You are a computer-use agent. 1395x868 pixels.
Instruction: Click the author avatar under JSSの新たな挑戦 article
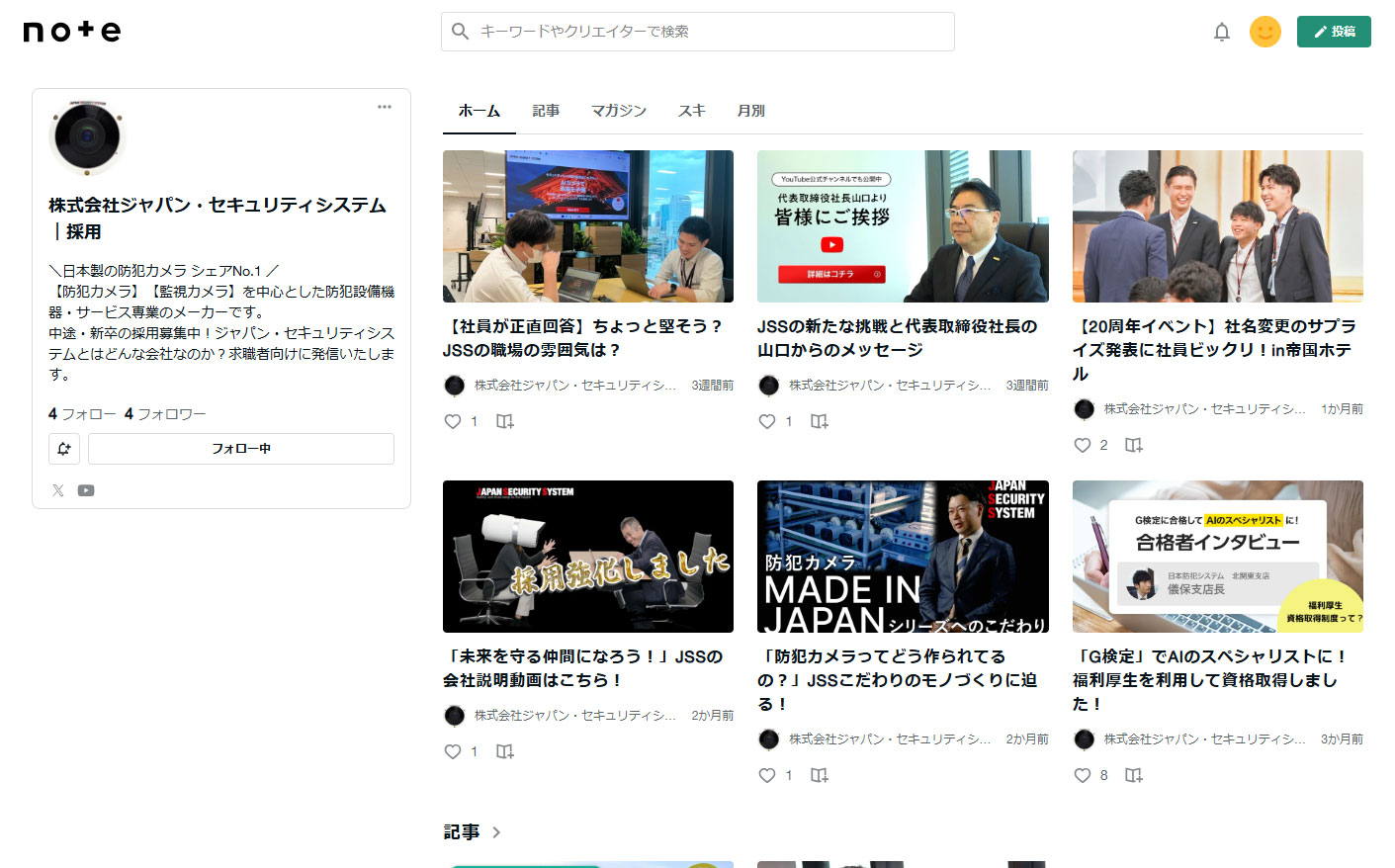point(769,386)
